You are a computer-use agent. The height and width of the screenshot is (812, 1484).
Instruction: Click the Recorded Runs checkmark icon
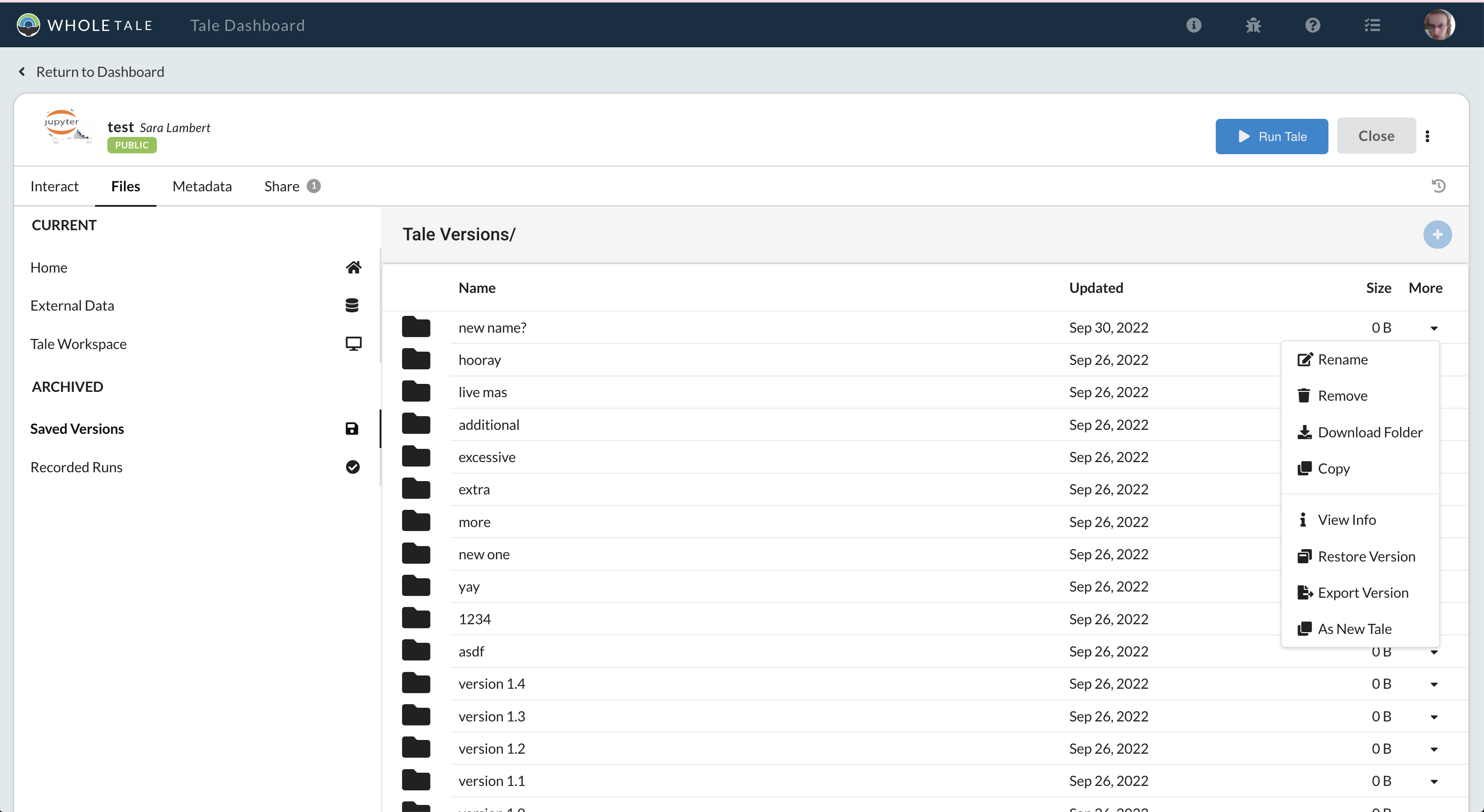click(x=353, y=467)
